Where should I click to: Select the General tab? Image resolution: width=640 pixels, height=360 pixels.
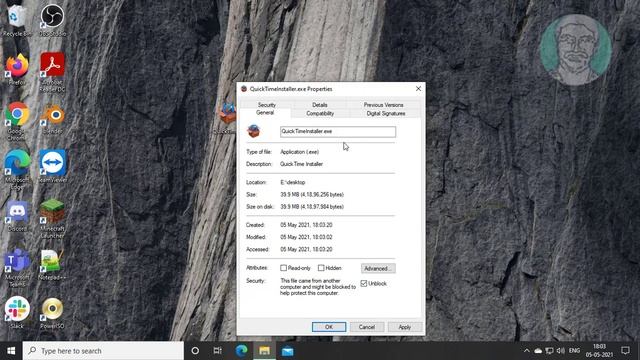coord(265,113)
